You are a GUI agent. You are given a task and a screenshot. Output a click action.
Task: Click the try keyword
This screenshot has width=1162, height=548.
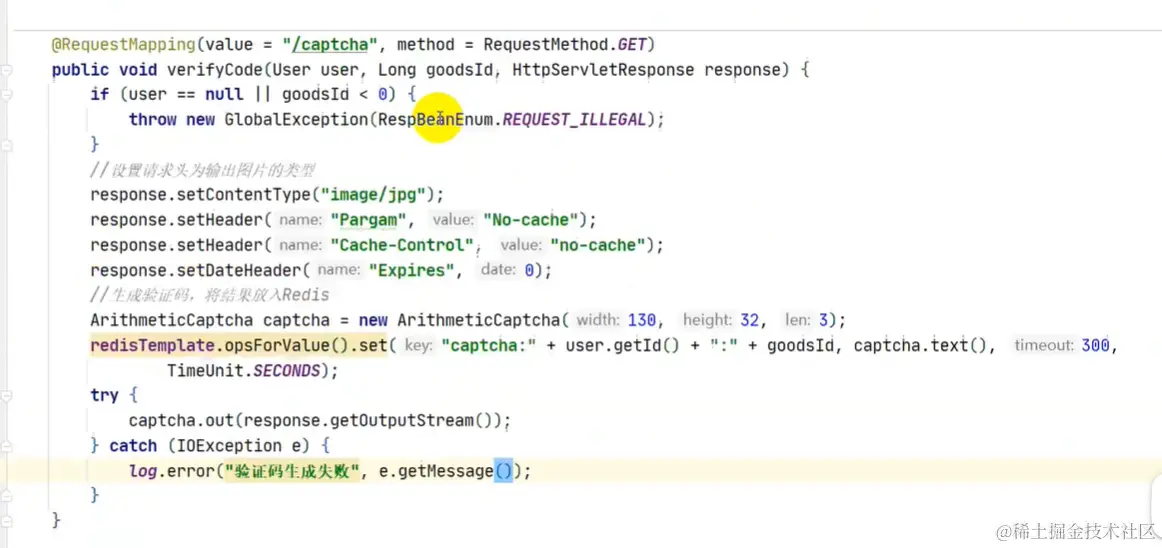click(x=104, y=395)
